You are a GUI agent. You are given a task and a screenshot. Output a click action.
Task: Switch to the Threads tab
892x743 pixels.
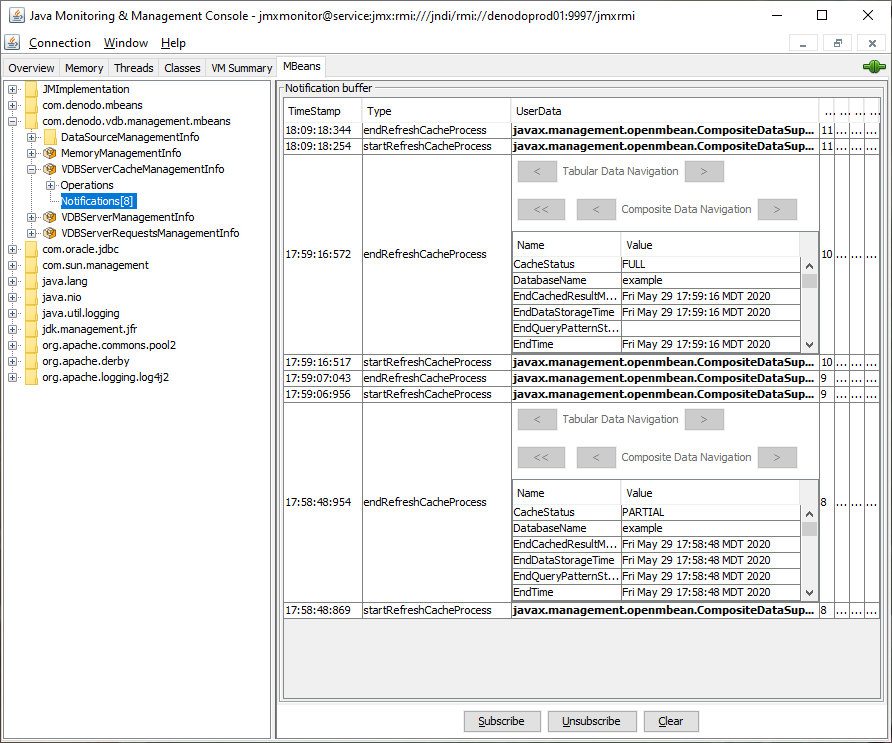pos(134,68)
